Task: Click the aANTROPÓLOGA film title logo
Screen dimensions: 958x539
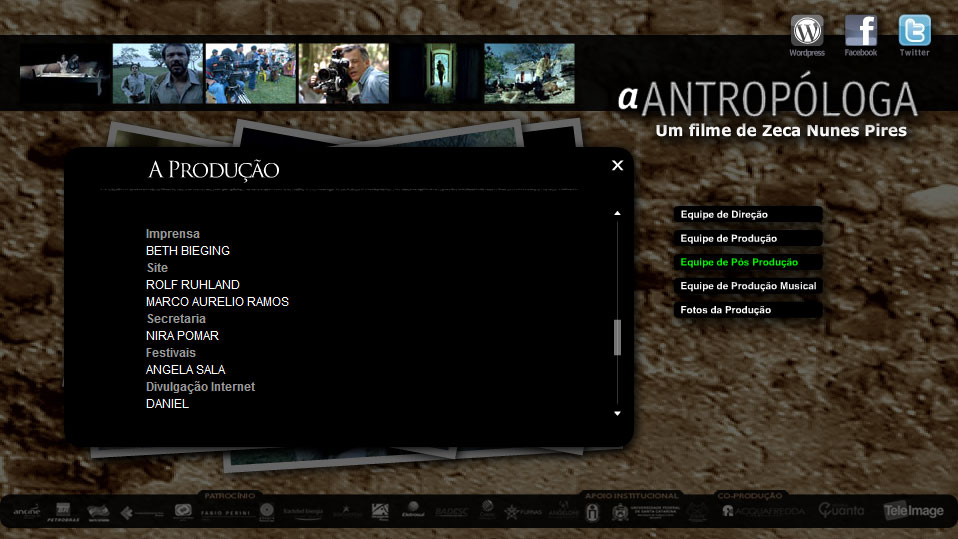Action: (x=767, y=97)
